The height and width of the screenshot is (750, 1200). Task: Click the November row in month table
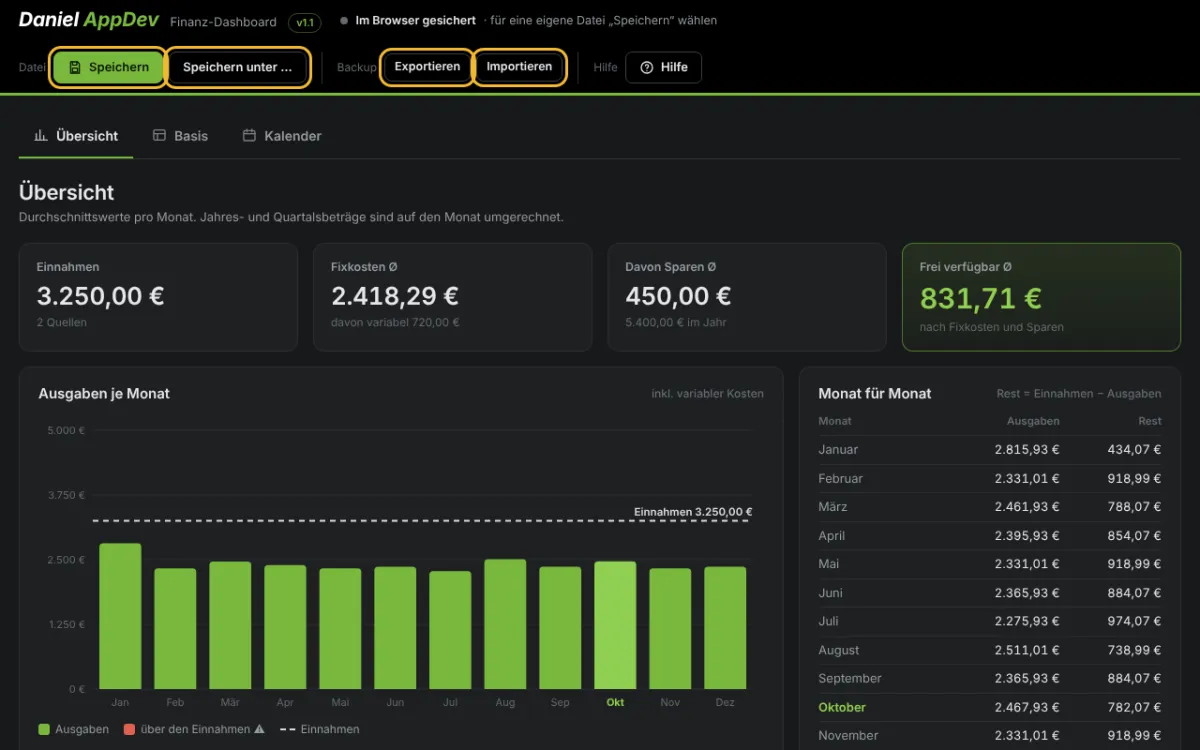tap(990, 735)
